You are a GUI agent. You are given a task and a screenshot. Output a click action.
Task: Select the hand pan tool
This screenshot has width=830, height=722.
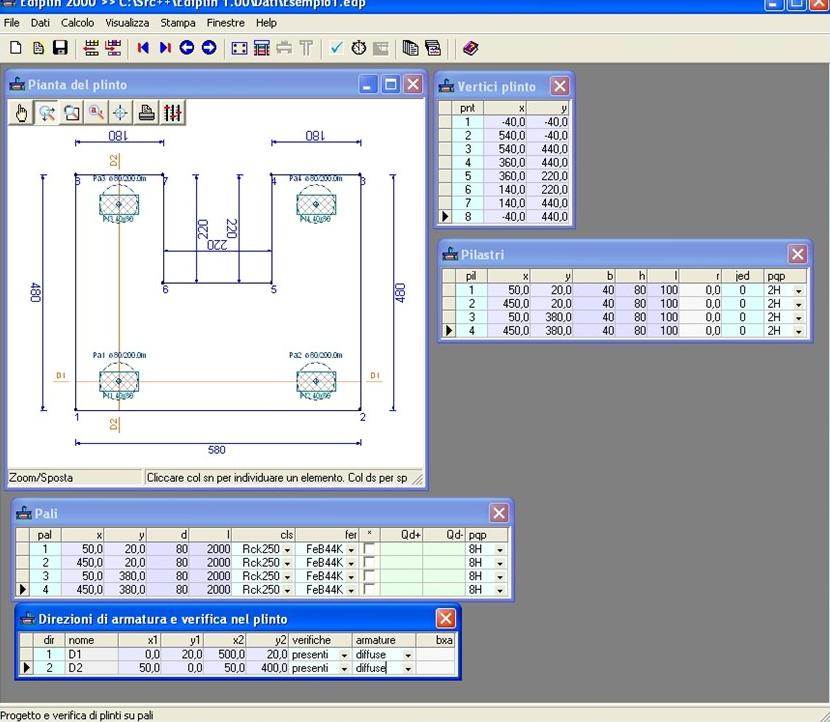(x=22, y=113)
